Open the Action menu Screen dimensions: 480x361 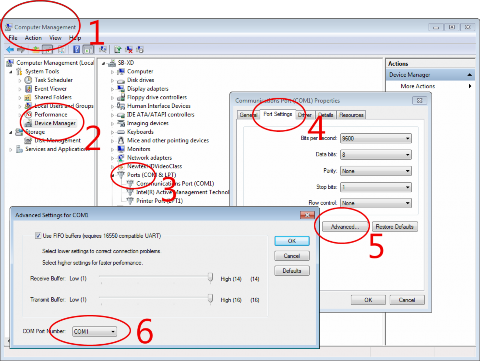pyautogui.click(x=33, y=38)
